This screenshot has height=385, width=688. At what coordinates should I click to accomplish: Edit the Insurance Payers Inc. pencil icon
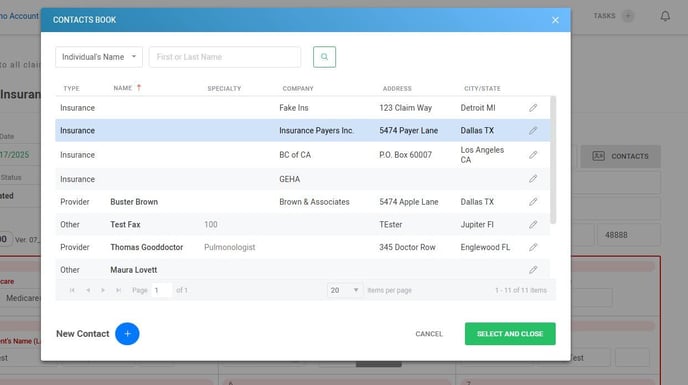pos(533,131)
